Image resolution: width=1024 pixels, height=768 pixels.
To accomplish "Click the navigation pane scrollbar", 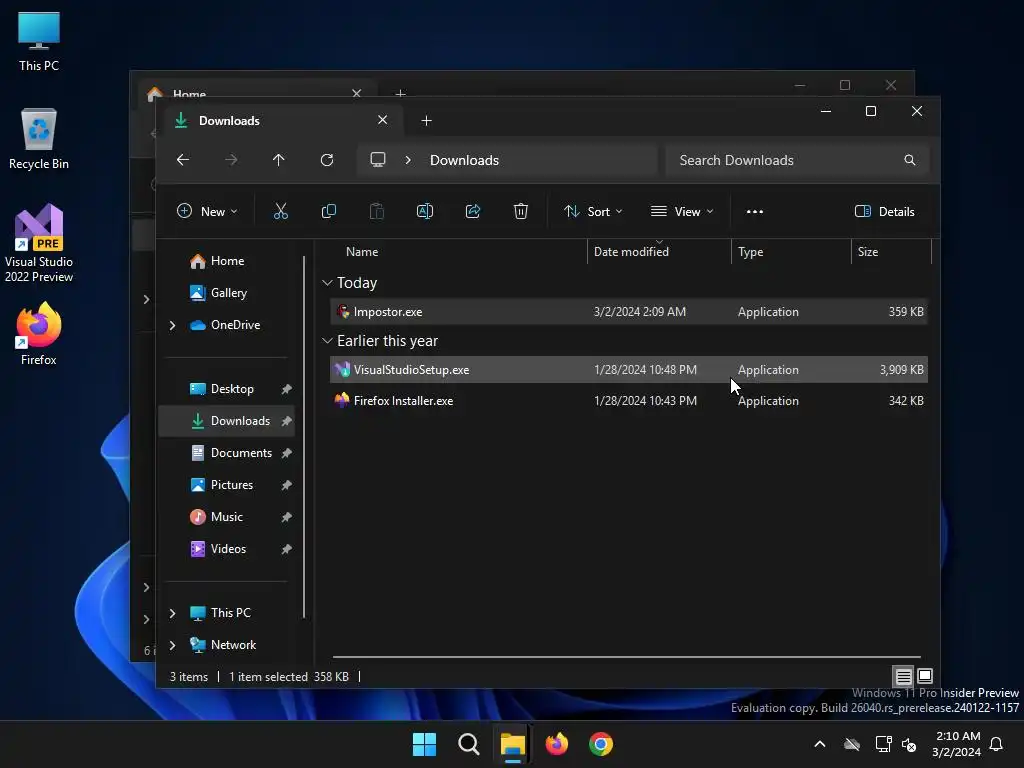I will coord(304,436).
